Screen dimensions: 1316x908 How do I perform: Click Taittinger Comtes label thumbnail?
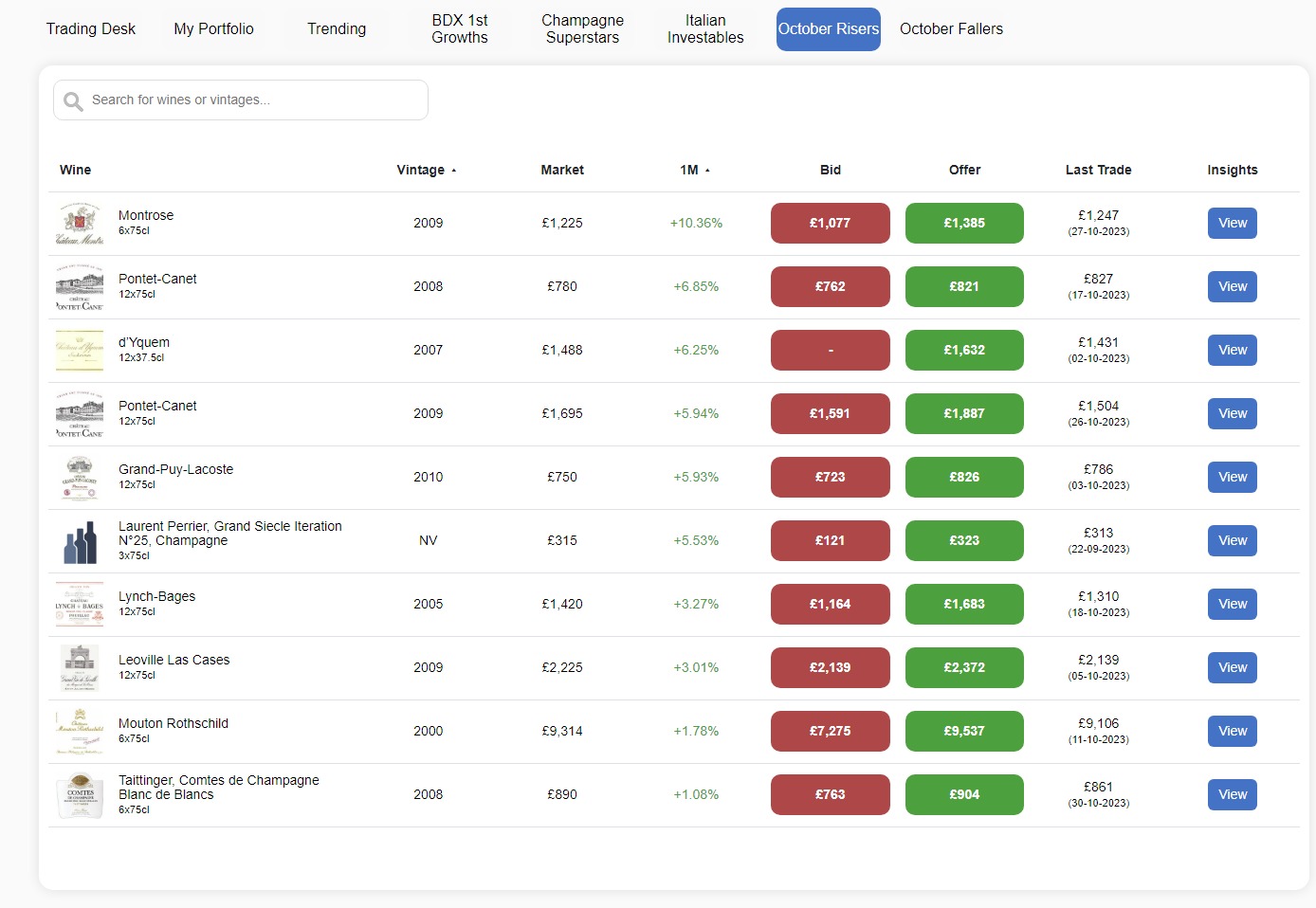pyautogui.click(x=80, y=795)
